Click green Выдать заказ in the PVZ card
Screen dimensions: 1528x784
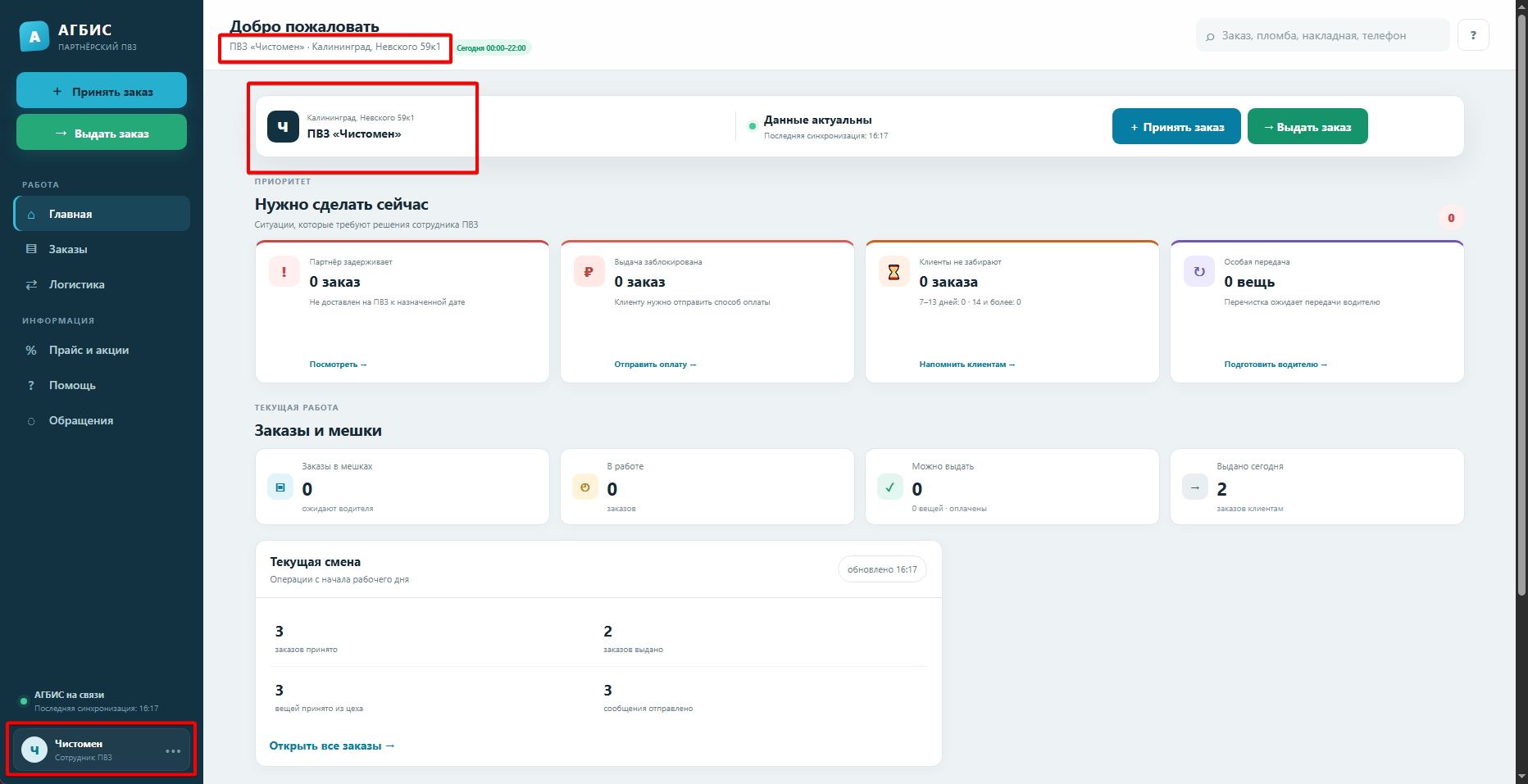pyautogui.click(x=1307, y=127)
